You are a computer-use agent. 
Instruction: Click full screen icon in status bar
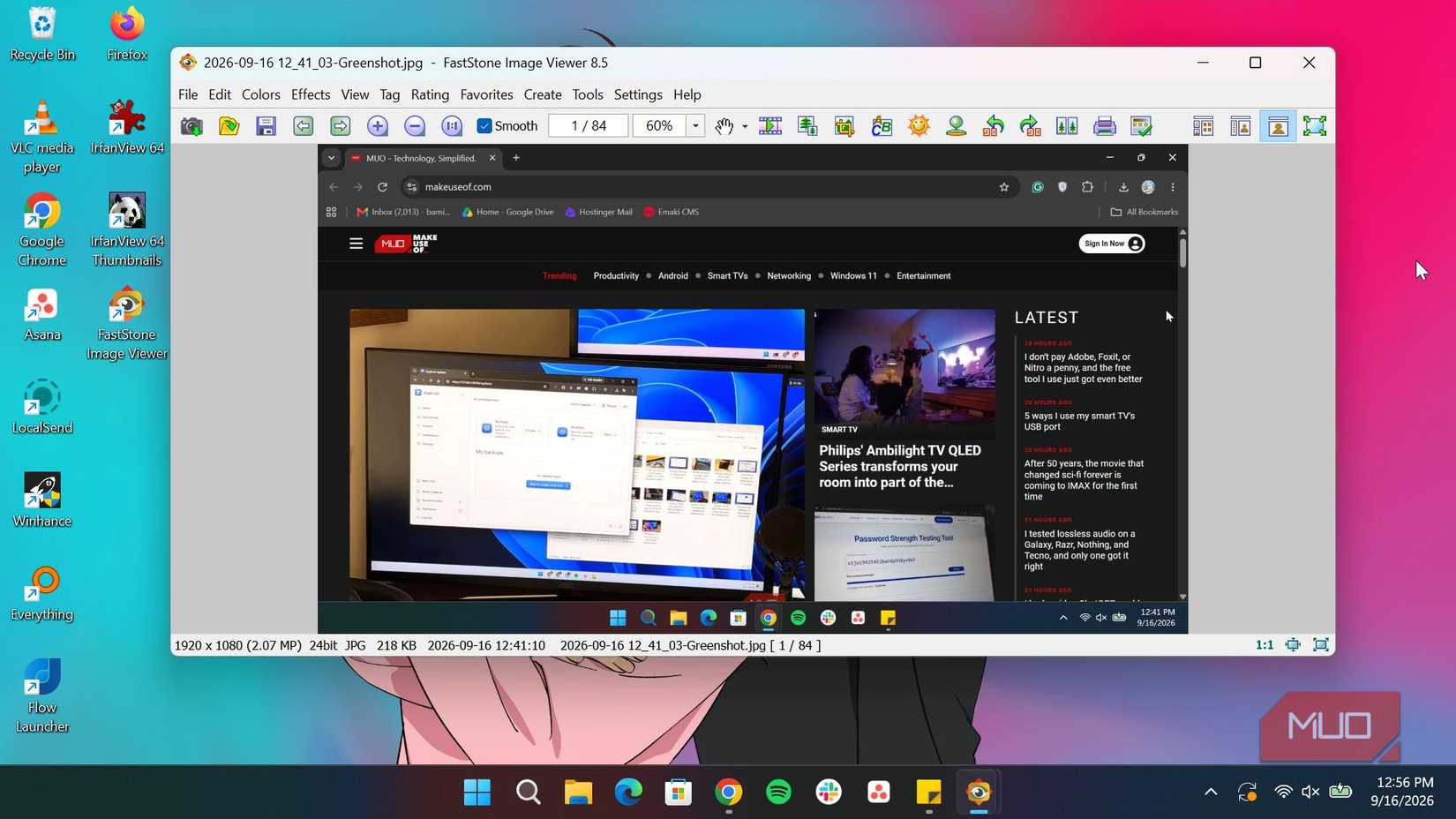click(x=1321, y=645)
